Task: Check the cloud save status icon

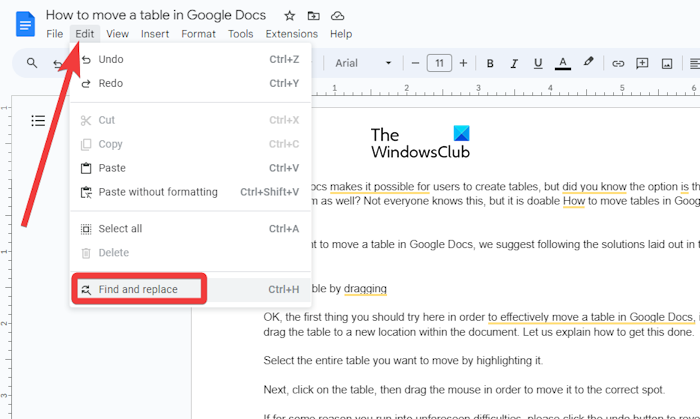Action: [x=338, y=16]
